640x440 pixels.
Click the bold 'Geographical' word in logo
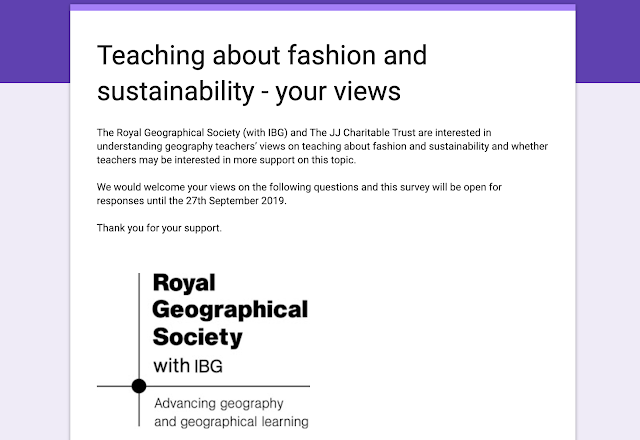click(230, 310)
